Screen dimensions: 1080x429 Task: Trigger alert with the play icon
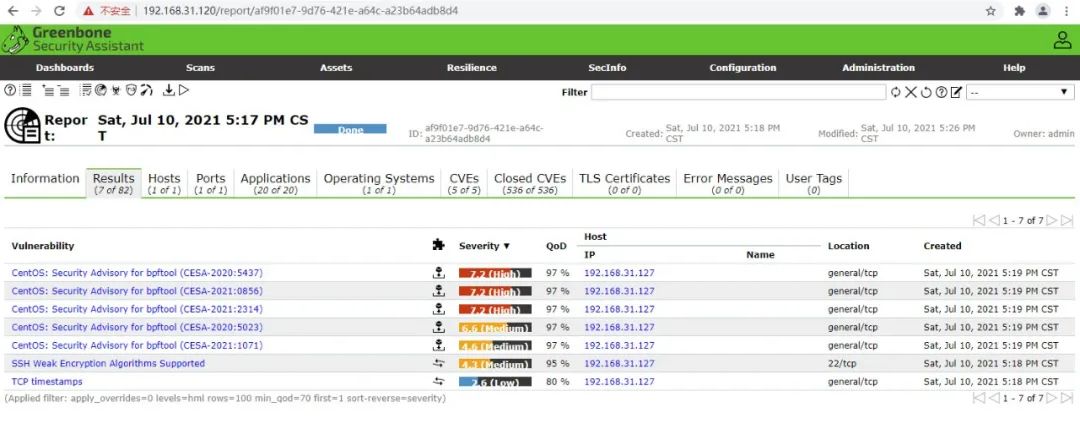[x=184, y=90]
